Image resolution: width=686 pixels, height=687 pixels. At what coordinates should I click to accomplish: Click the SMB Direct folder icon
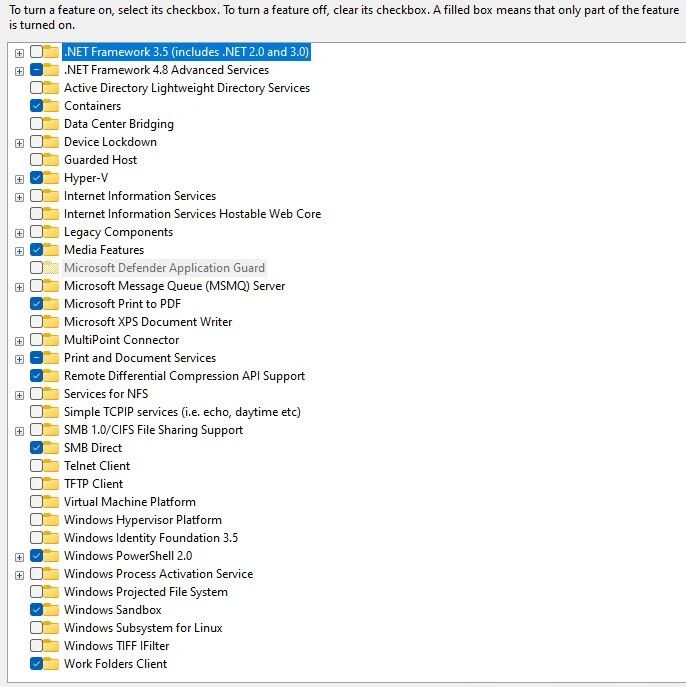coord(51,447)
